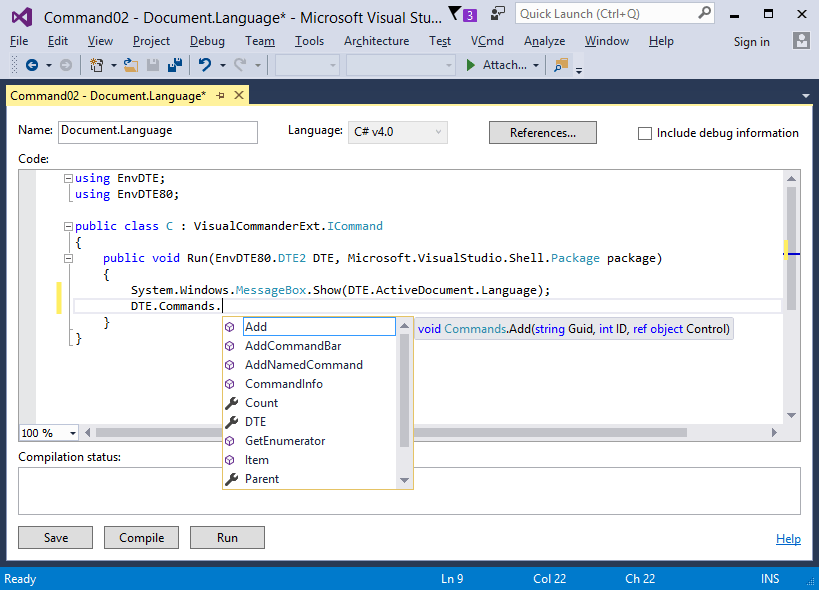Screen dimensions: 819x590
Task: Open the Navigate Backward history dropdown arrow
Action: coord(49,65)
